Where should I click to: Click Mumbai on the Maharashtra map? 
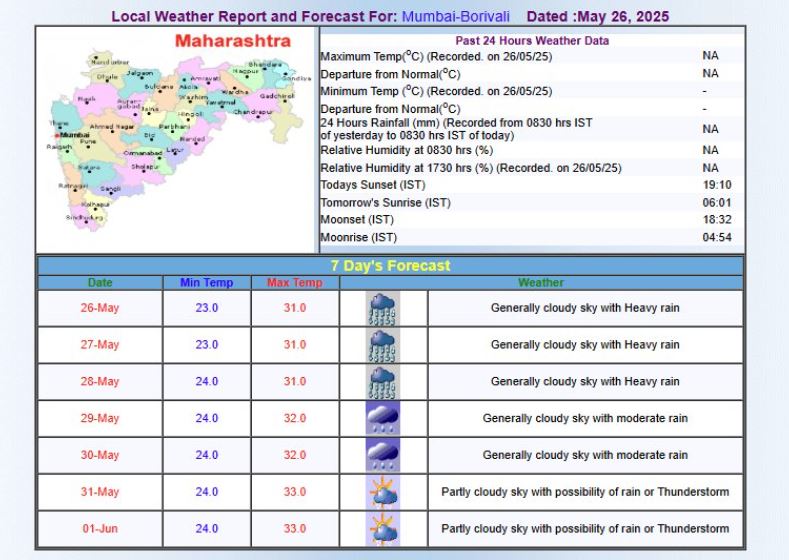point(73,135)
